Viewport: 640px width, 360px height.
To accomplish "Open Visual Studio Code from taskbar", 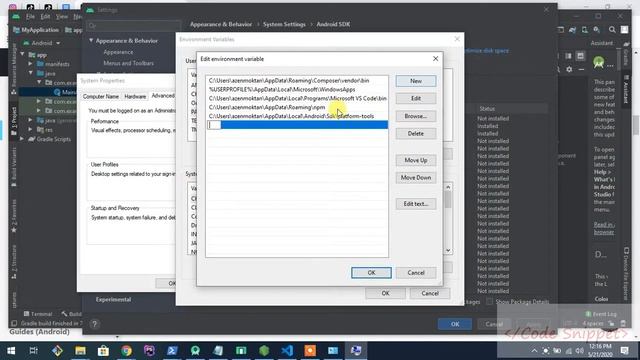I will (x=287, y=351).
